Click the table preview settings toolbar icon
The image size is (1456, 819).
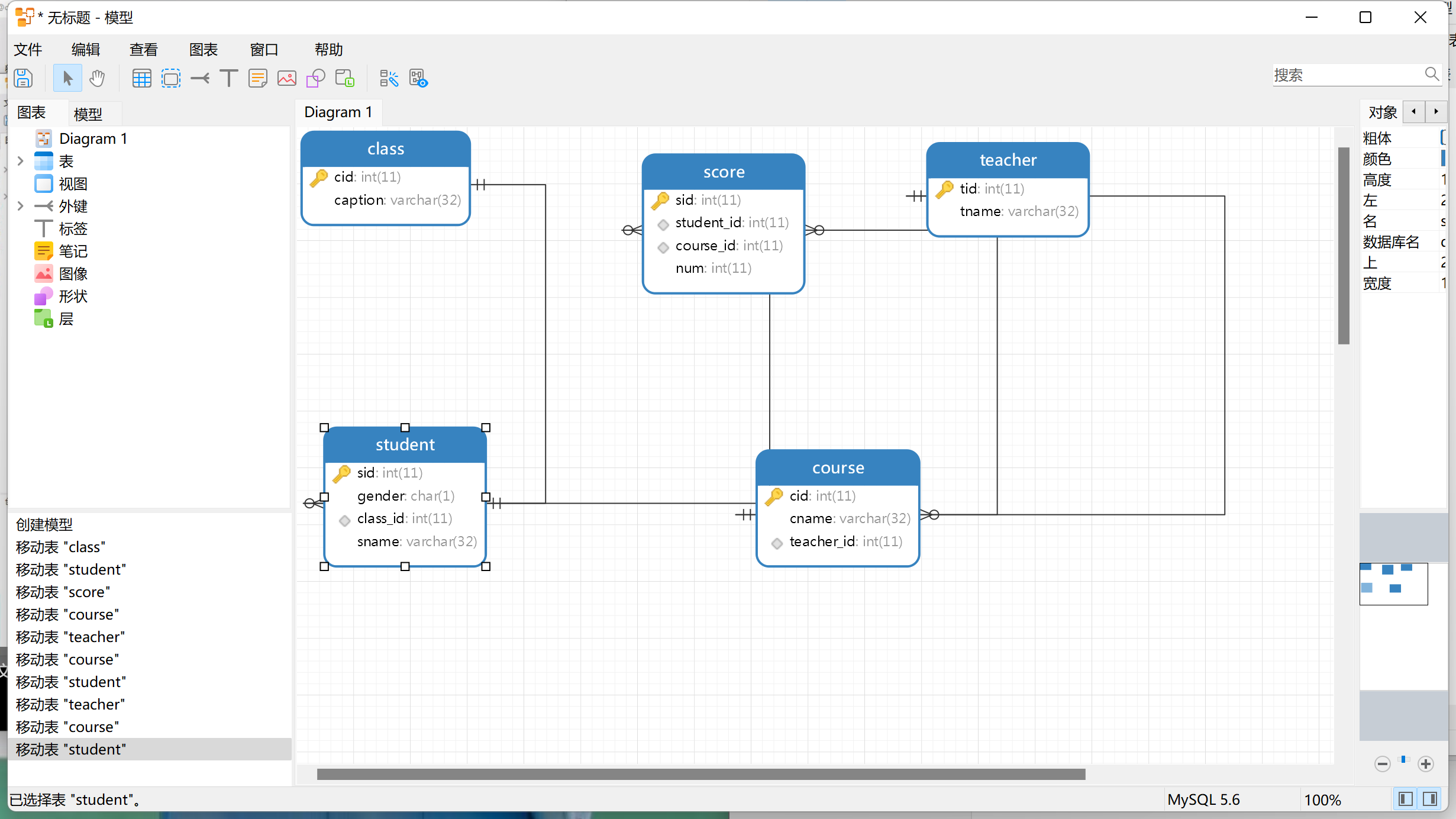418,78
